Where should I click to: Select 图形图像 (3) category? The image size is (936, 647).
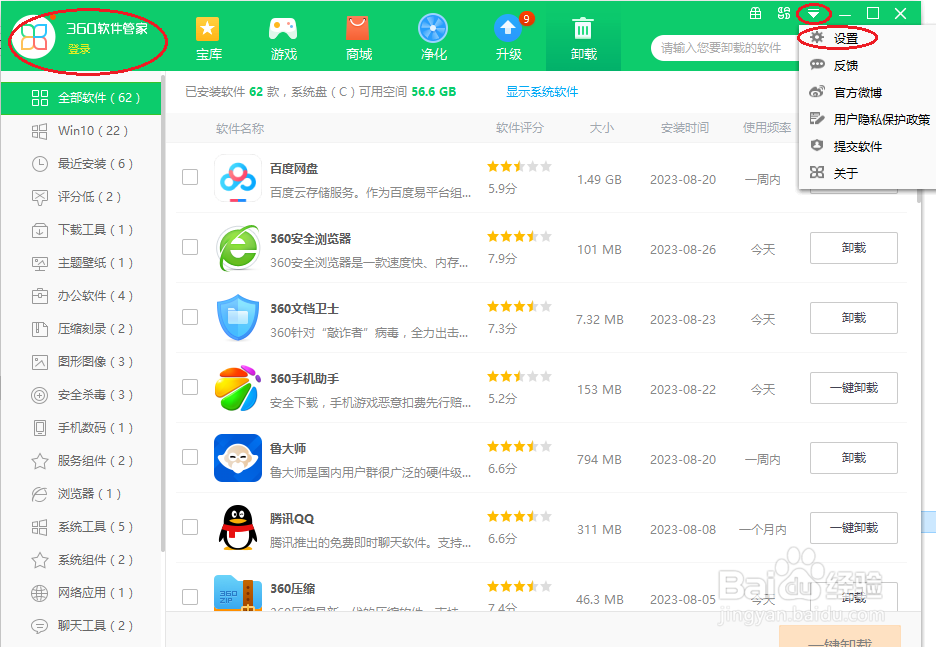click(81, 362)
